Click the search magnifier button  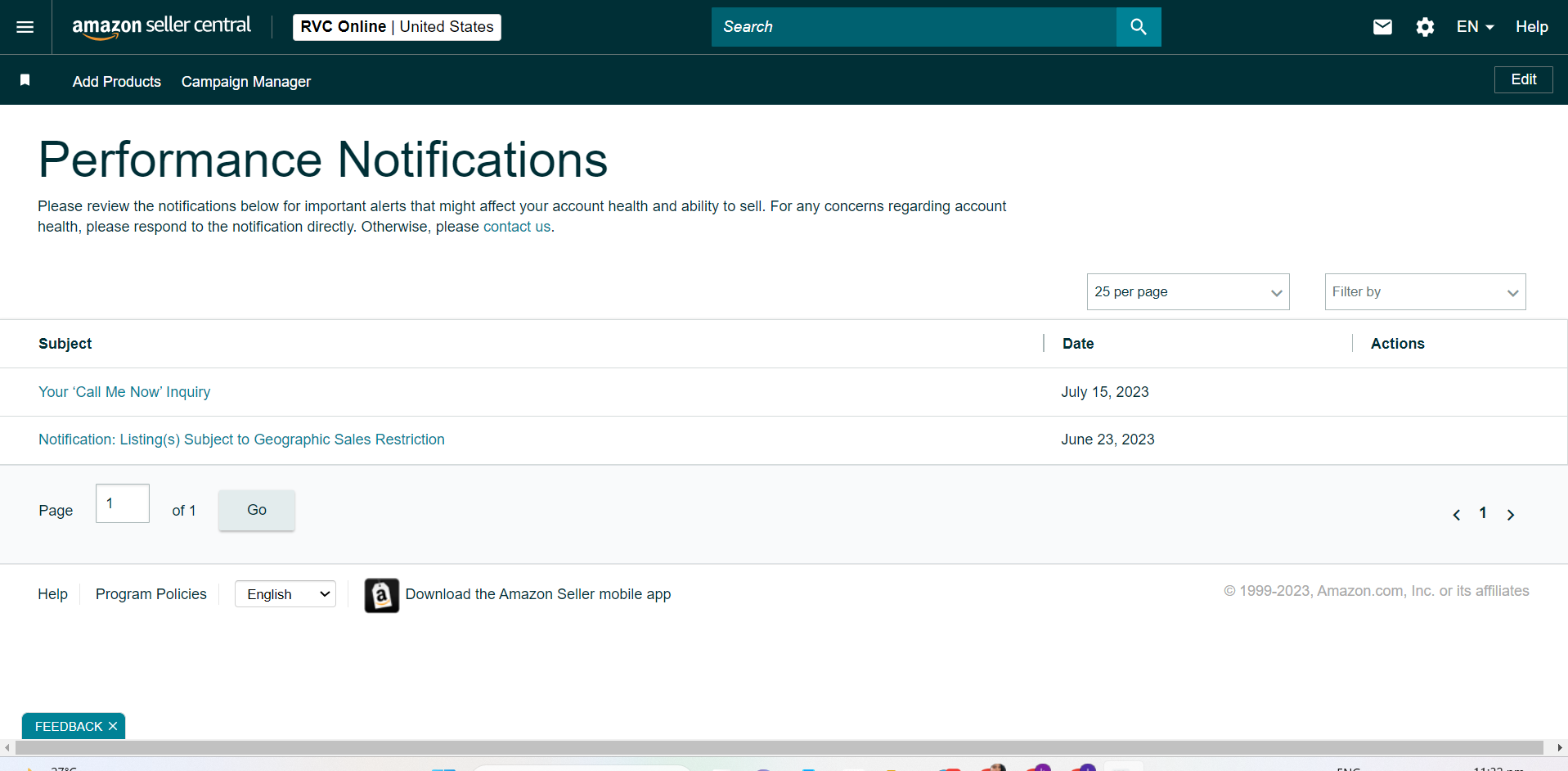coord(1138,27)
